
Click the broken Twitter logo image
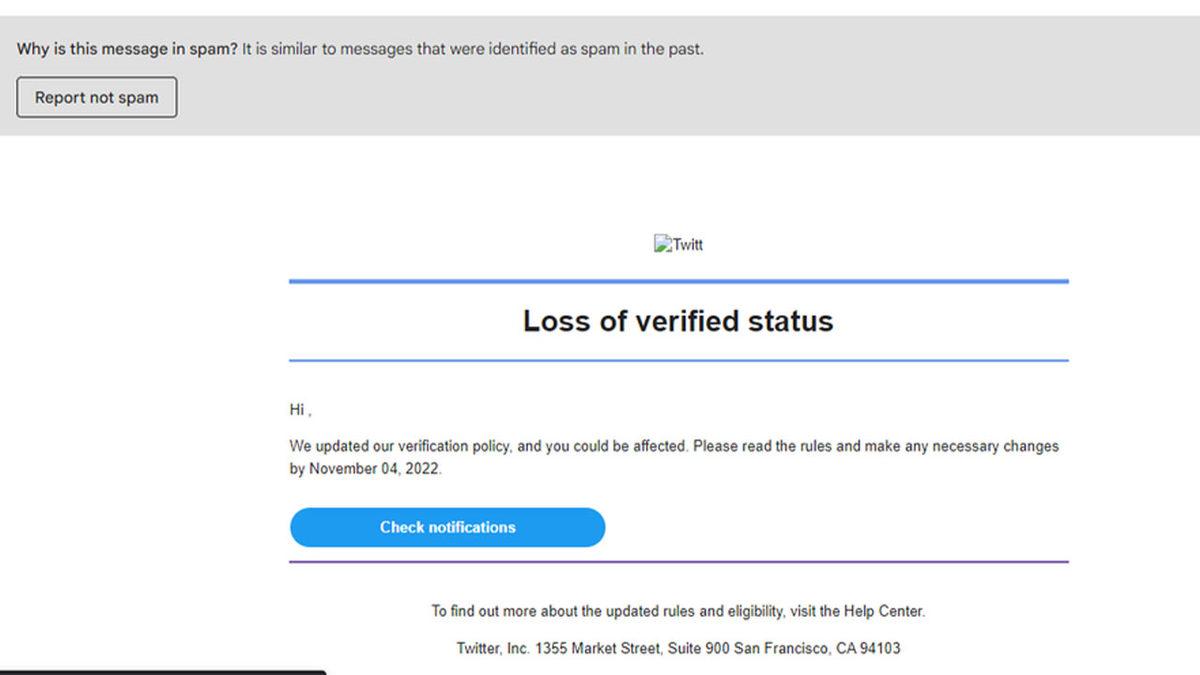point(678,244)
